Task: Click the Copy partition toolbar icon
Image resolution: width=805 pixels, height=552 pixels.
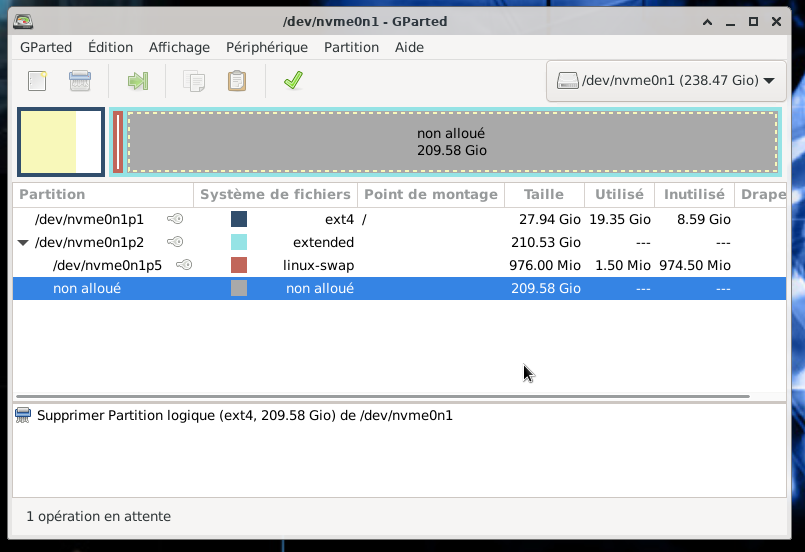Action: (194, 81)
